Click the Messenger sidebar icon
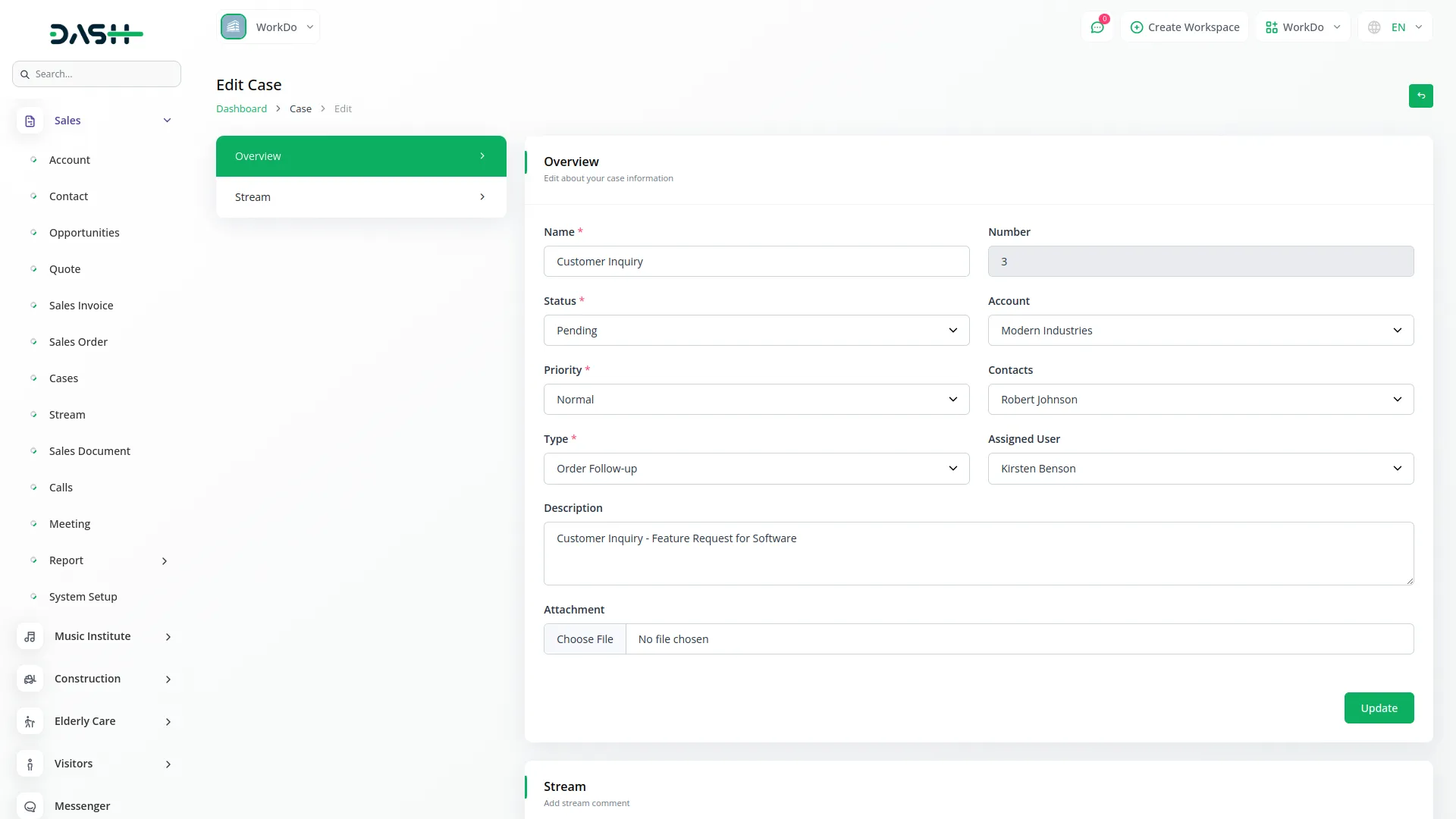The height and width of the screenshot is (819, 1456). pyautogui.click(x=30, y=806)
